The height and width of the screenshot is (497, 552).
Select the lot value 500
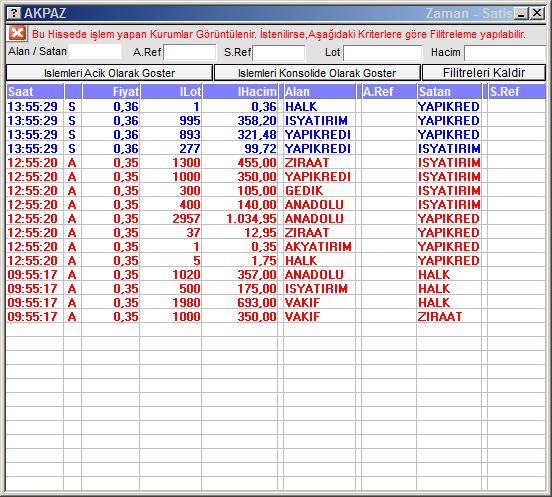coord(190,289)
